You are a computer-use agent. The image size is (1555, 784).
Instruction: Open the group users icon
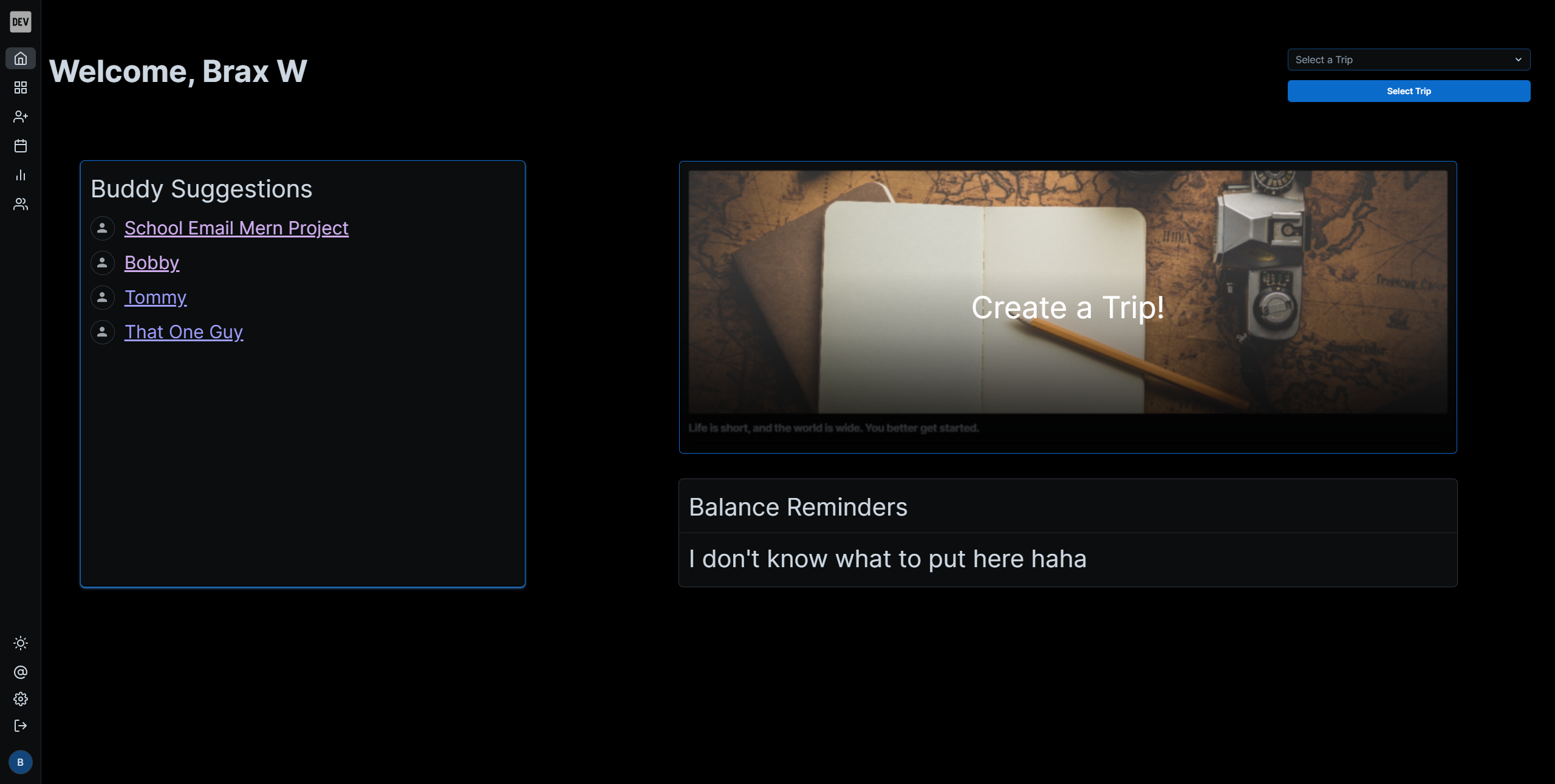pos(21,204)
